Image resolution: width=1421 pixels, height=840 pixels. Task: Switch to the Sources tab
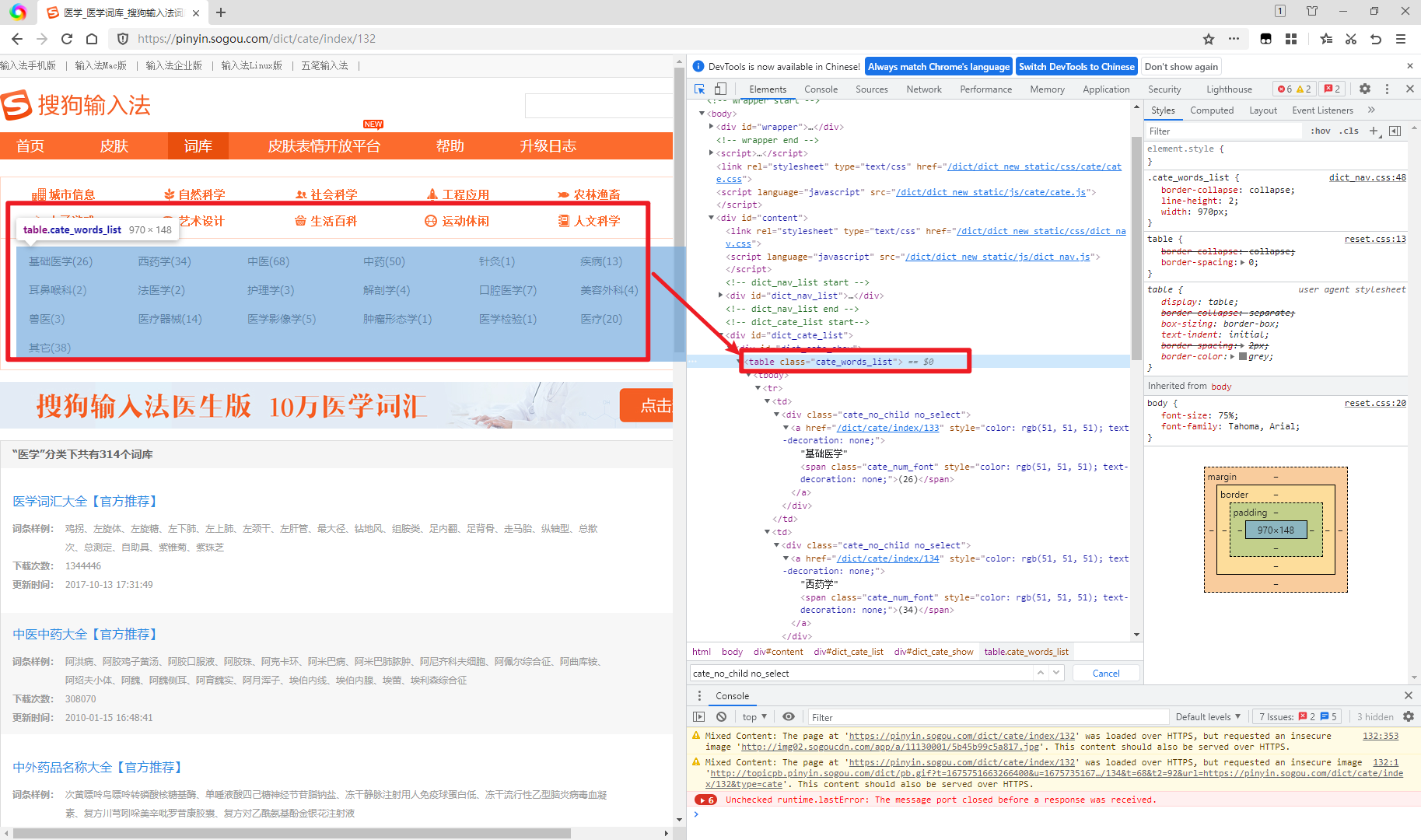pos(872,89)
